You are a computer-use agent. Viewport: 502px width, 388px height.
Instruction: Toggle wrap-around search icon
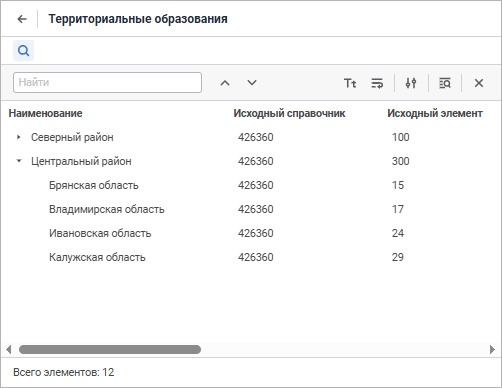[377, 83]
